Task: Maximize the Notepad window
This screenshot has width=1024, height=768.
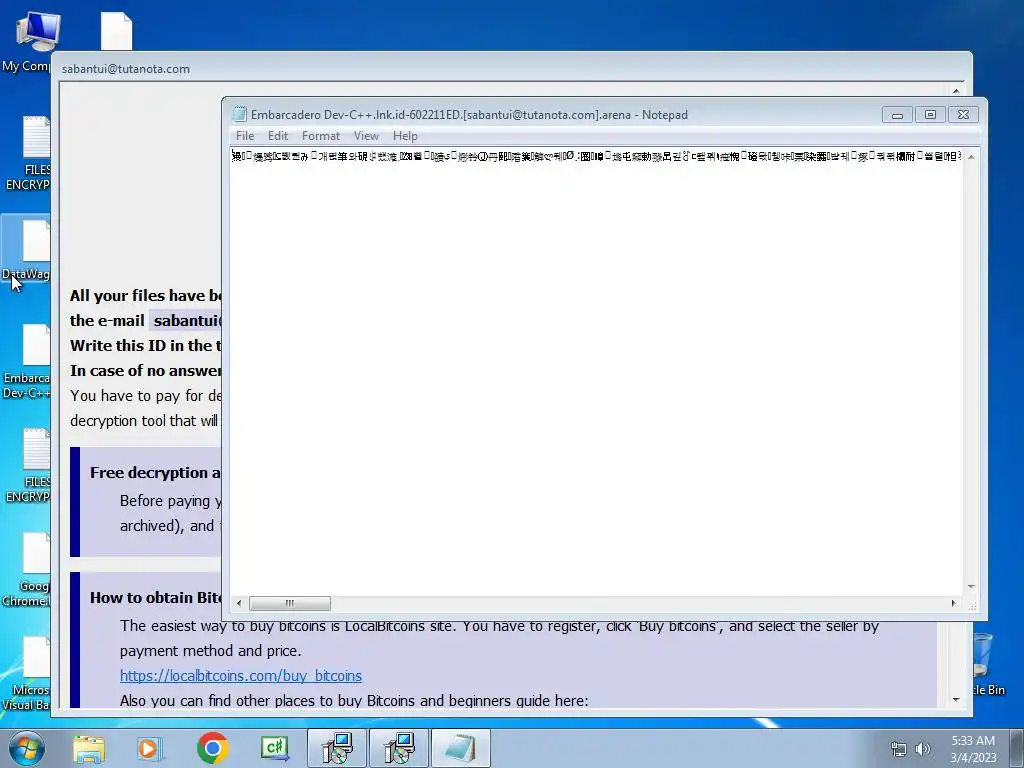Action: (930, 115)
